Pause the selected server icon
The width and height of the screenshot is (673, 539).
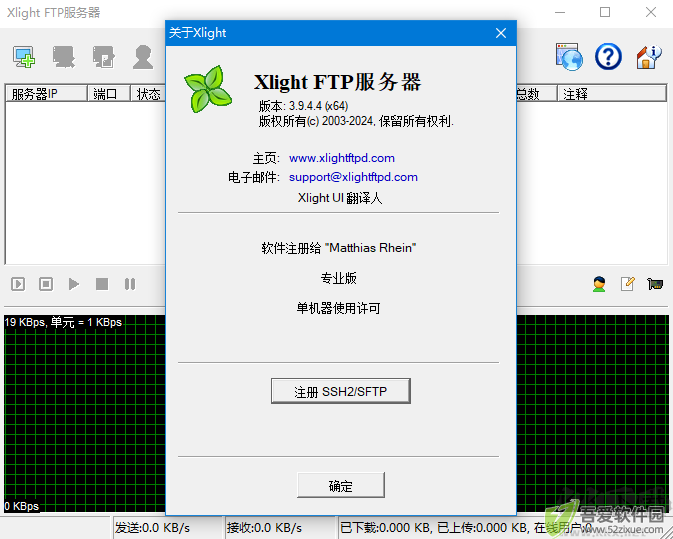(x=130, y=284)
